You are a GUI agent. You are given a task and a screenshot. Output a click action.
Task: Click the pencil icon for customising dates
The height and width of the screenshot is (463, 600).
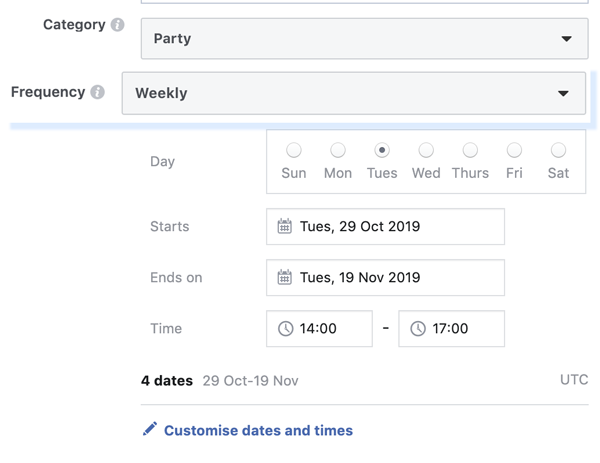[150, 429]
